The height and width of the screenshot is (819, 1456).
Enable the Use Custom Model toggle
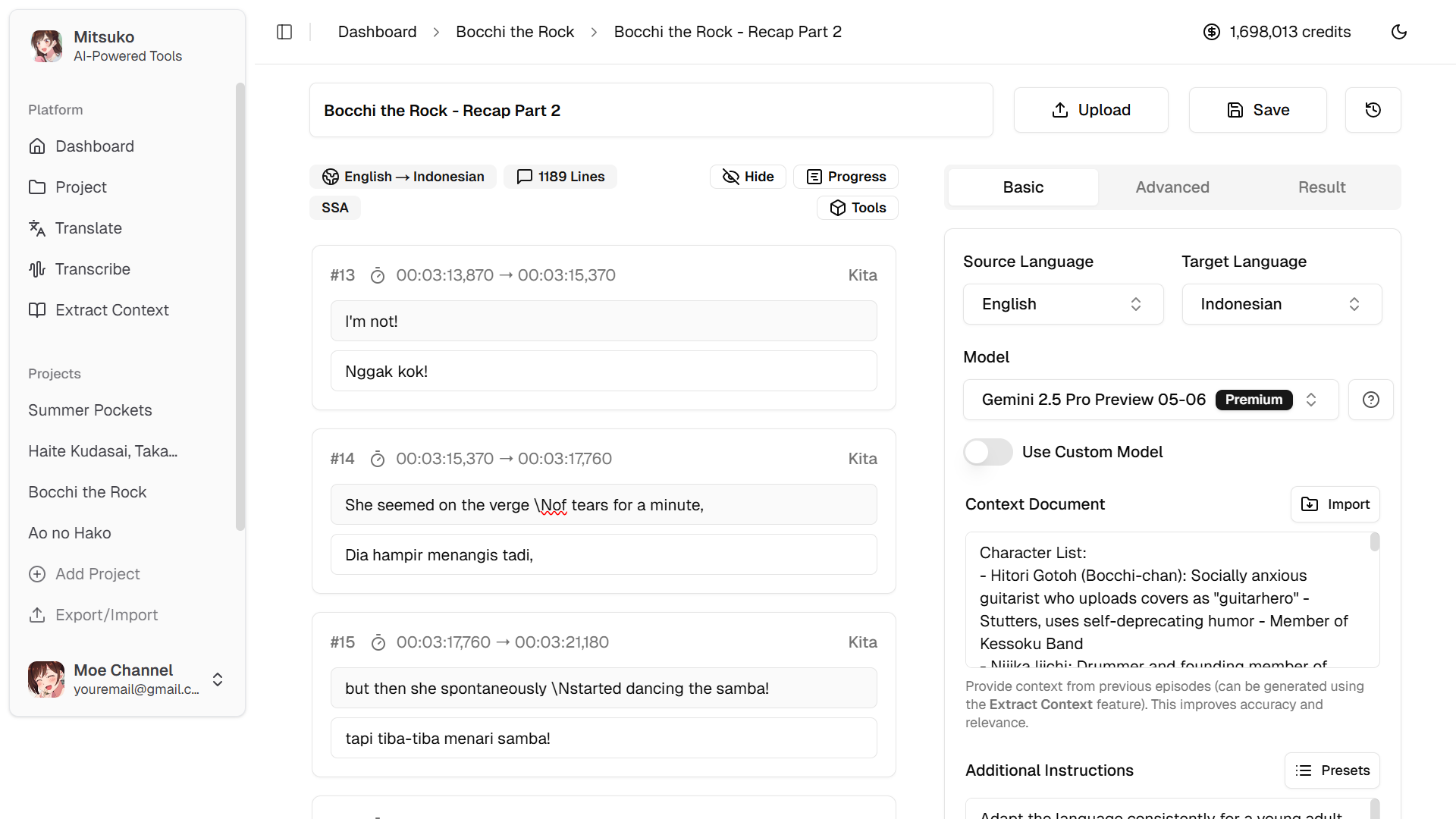pos(987,452)
